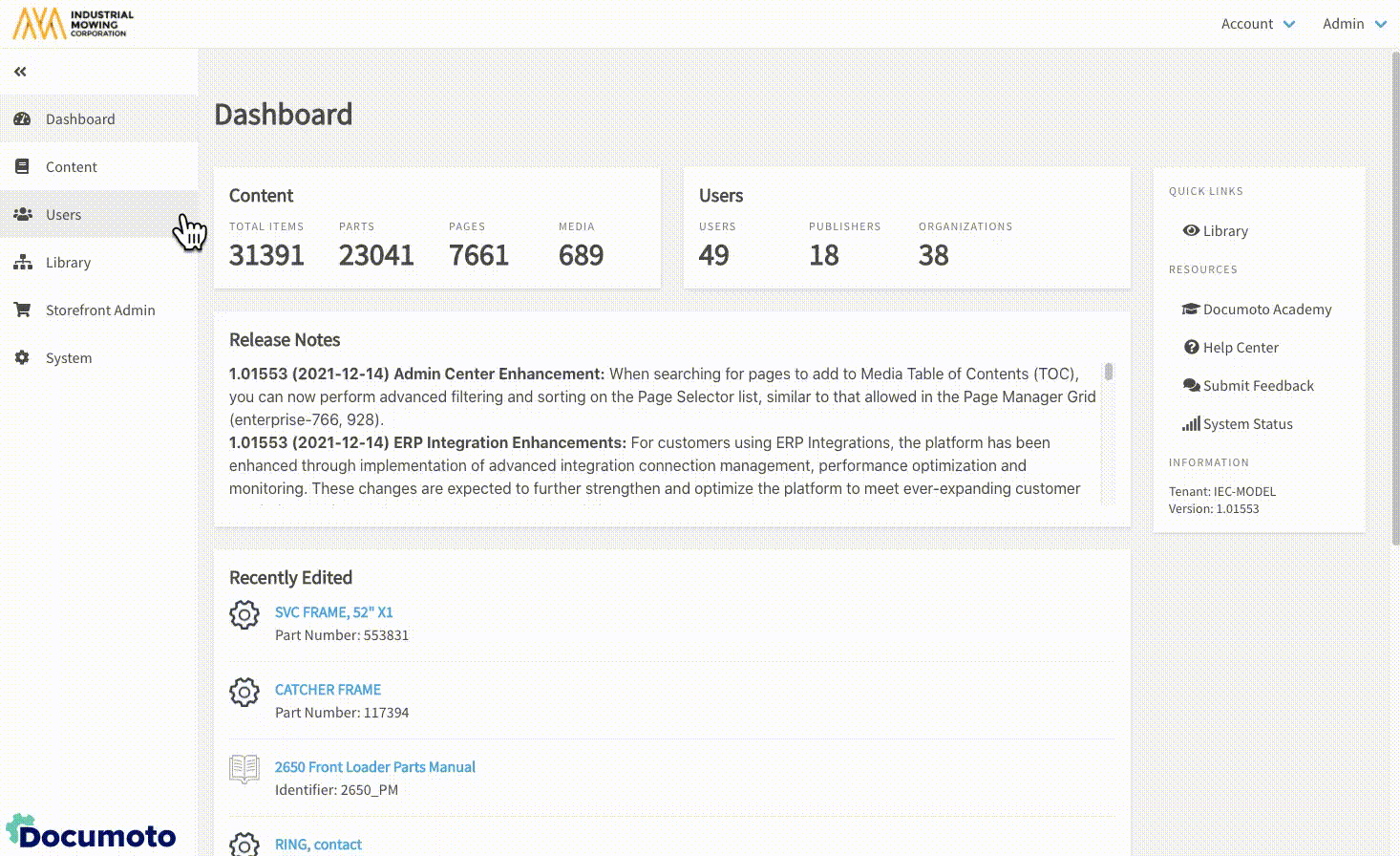Image resolution: width=1400 pixels, height=856 pixels.
Task: Expand the Admin dropdown menu
Action: click(x=1354, y=24)
